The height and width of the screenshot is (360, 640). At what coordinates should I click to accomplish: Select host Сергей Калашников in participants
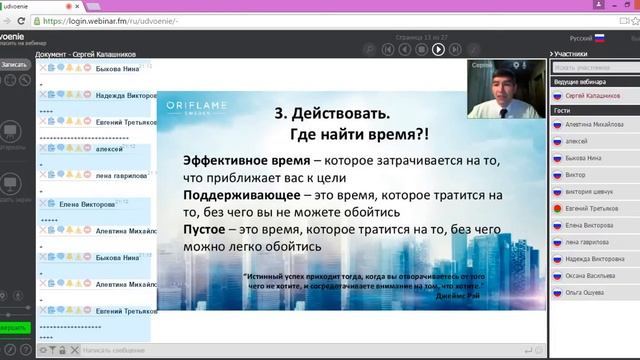[x=595, y=96]
